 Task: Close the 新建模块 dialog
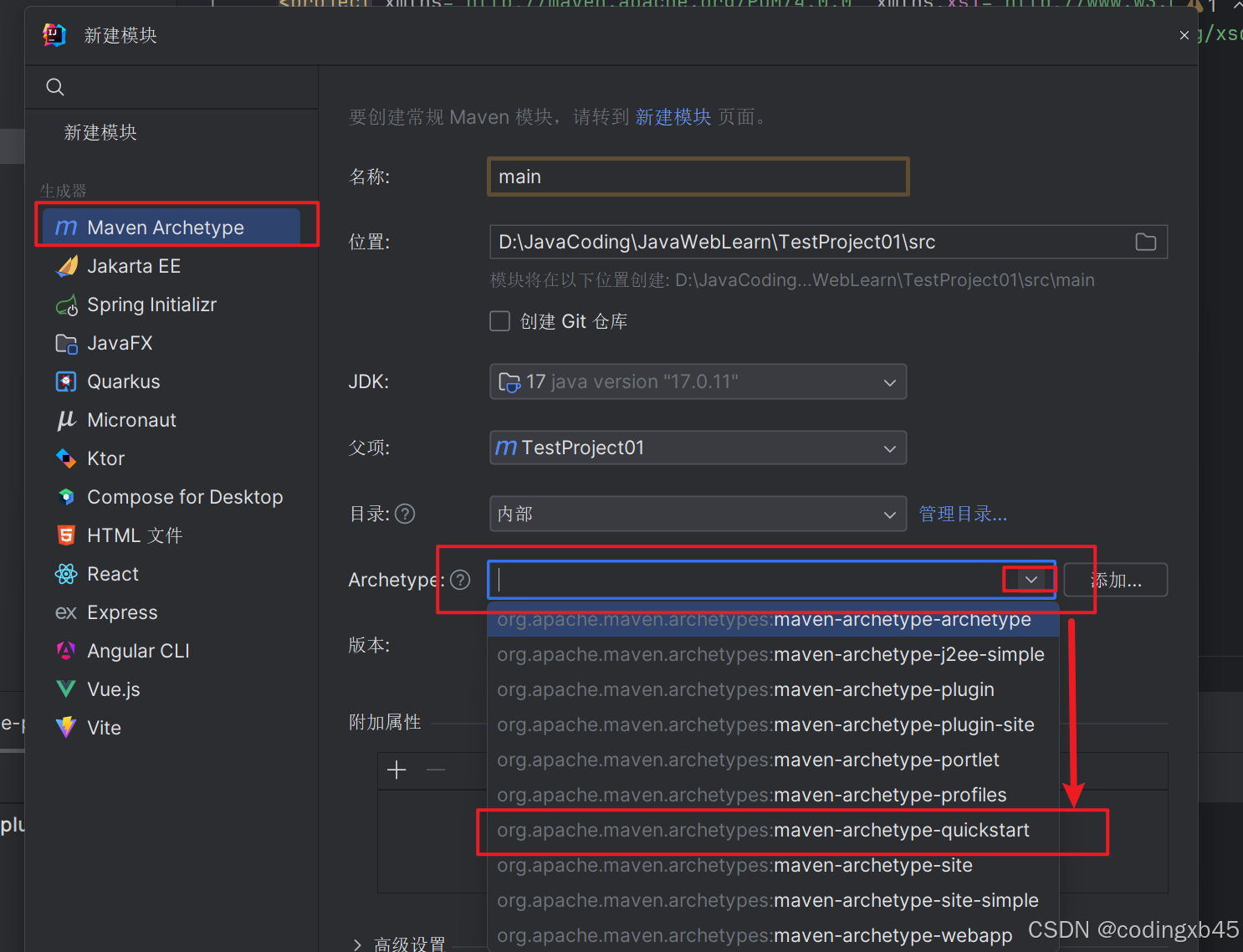(1184, 35)
